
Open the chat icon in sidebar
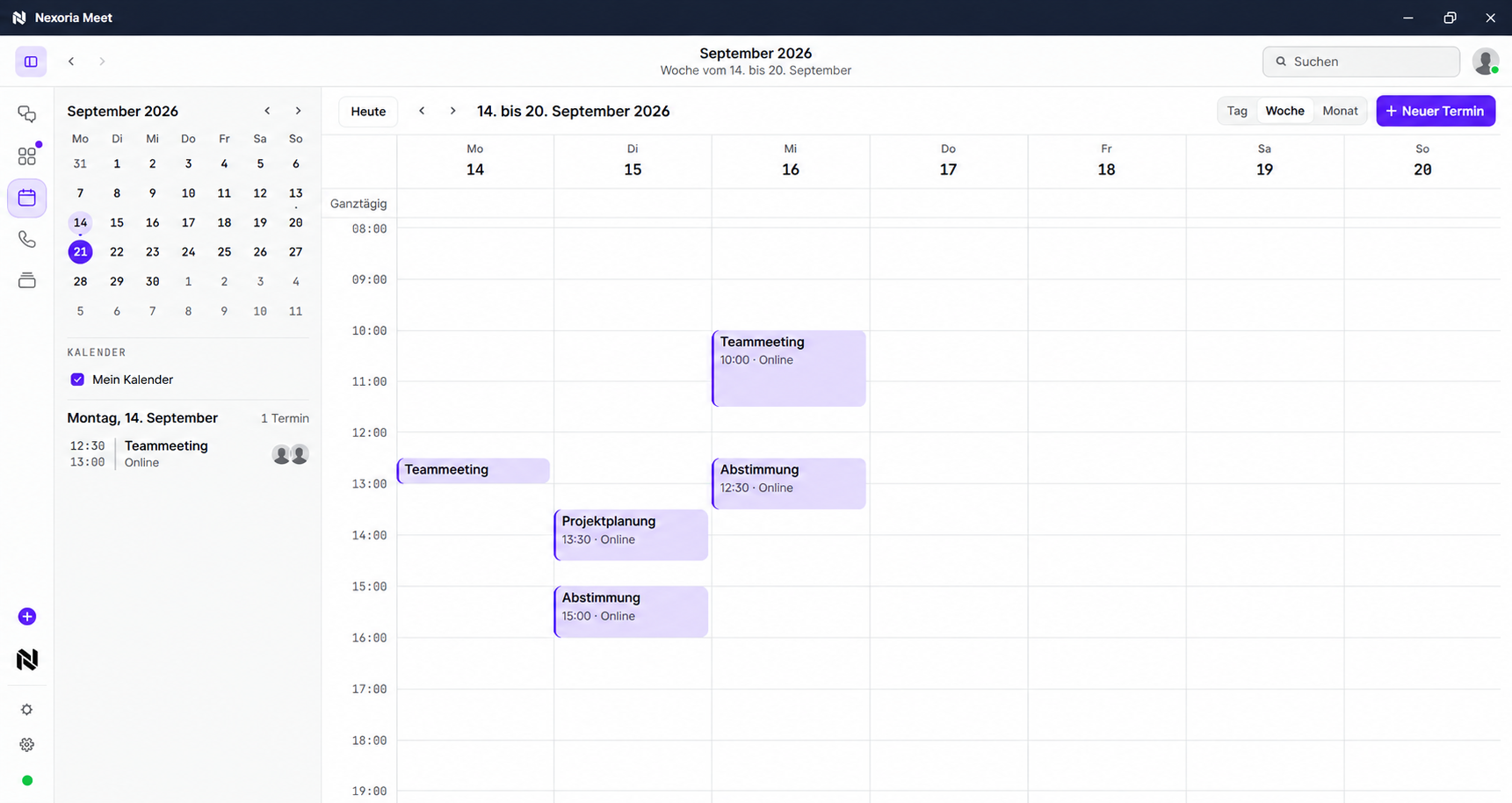[x=27, y=114]
